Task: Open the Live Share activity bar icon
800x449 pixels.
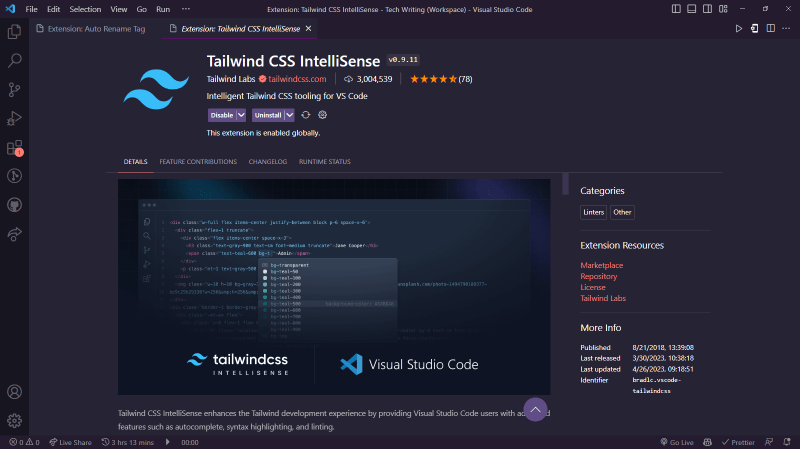Action: [x=14, y=234]
